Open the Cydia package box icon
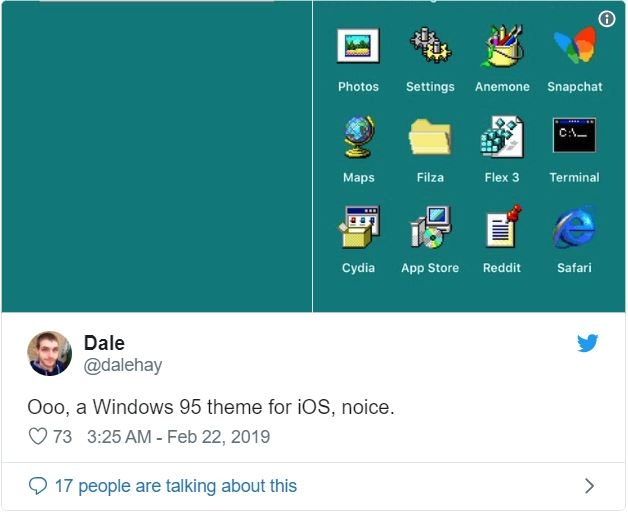Image resolution: width=628 pixels, height=517 pixels. click(x=358, y=227)
